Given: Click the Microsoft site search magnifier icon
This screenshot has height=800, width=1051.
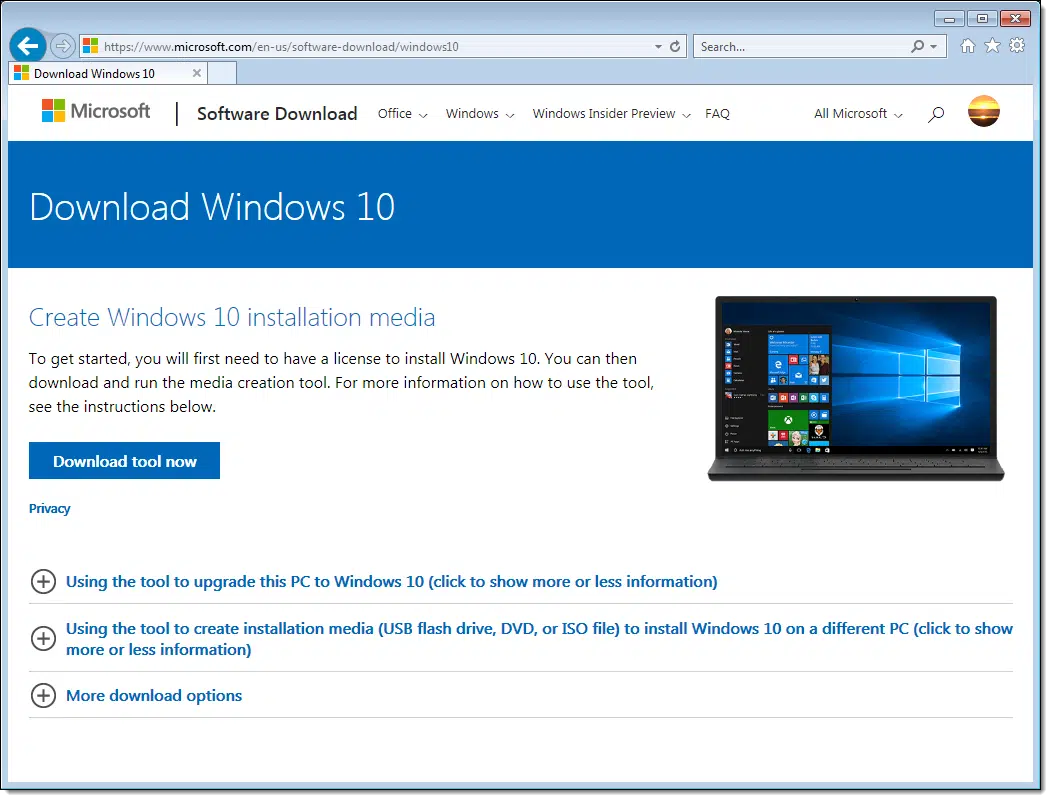Looking at the screenshot, I should [936, 114].
